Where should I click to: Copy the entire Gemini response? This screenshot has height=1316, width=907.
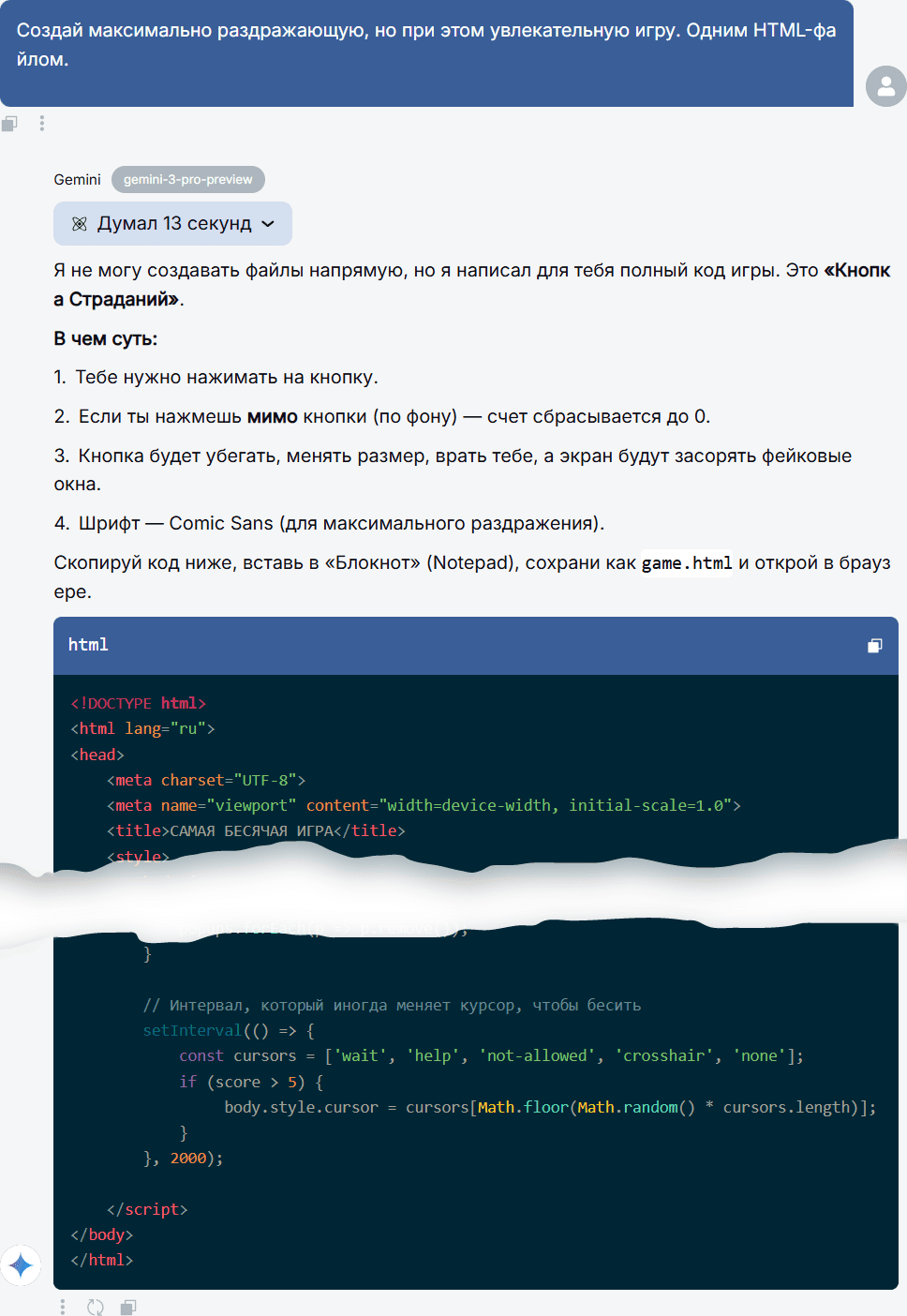coord(128,1307)
